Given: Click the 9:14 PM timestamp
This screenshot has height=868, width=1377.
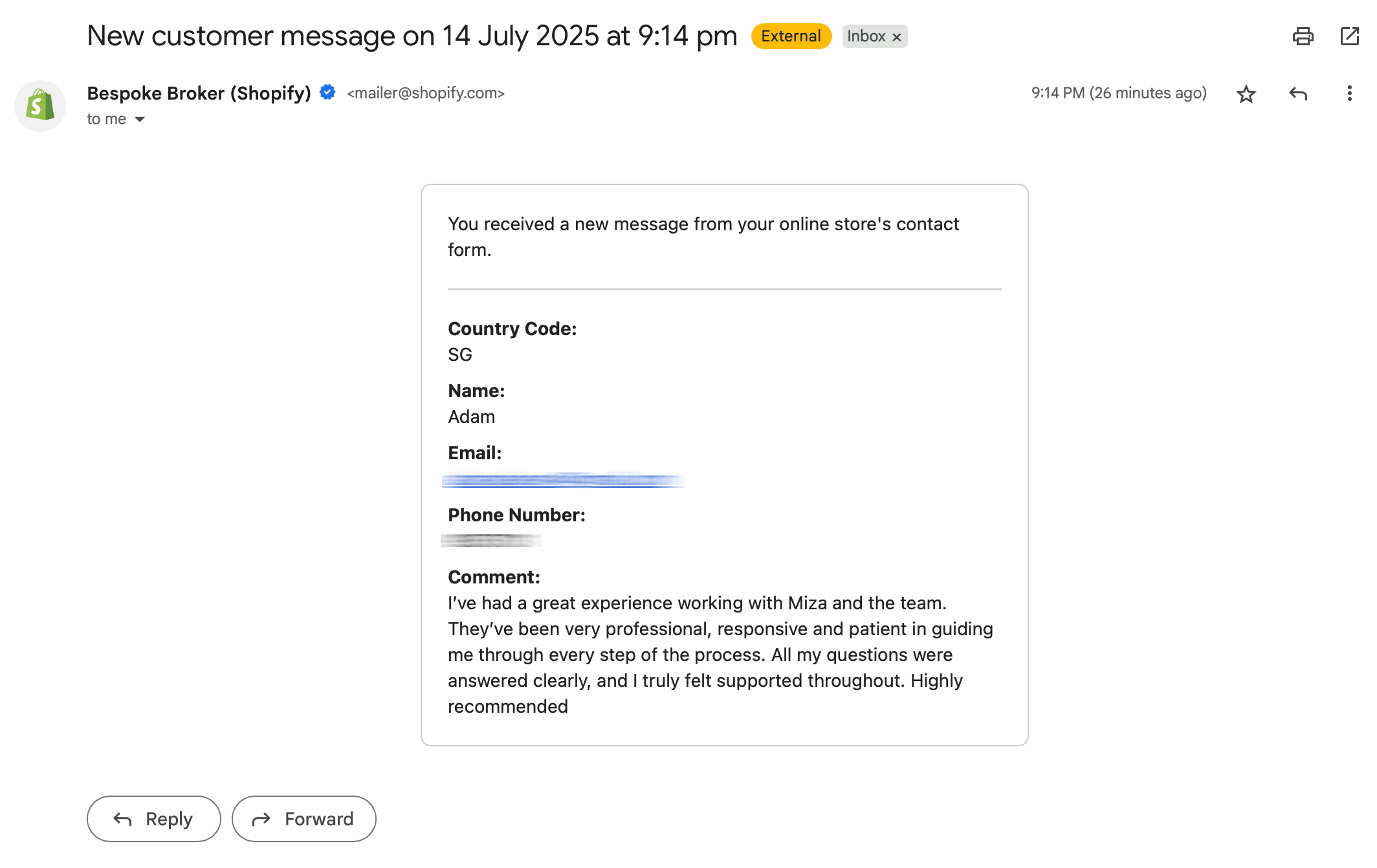Looking at the screenshot, I should 1118,93.
